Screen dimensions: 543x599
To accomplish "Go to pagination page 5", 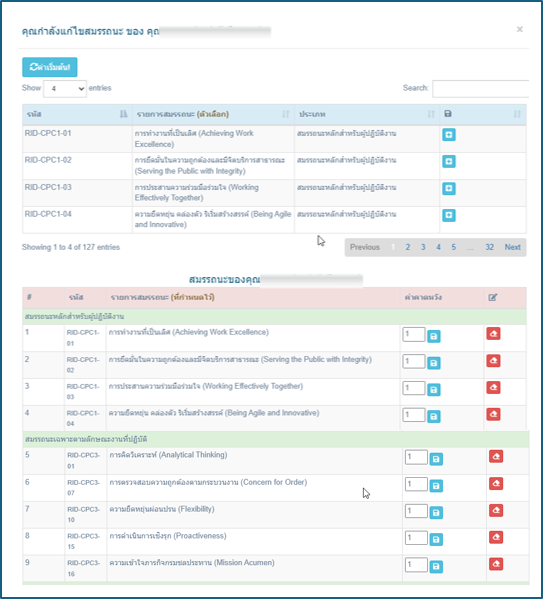I will (x=454, y=247).
